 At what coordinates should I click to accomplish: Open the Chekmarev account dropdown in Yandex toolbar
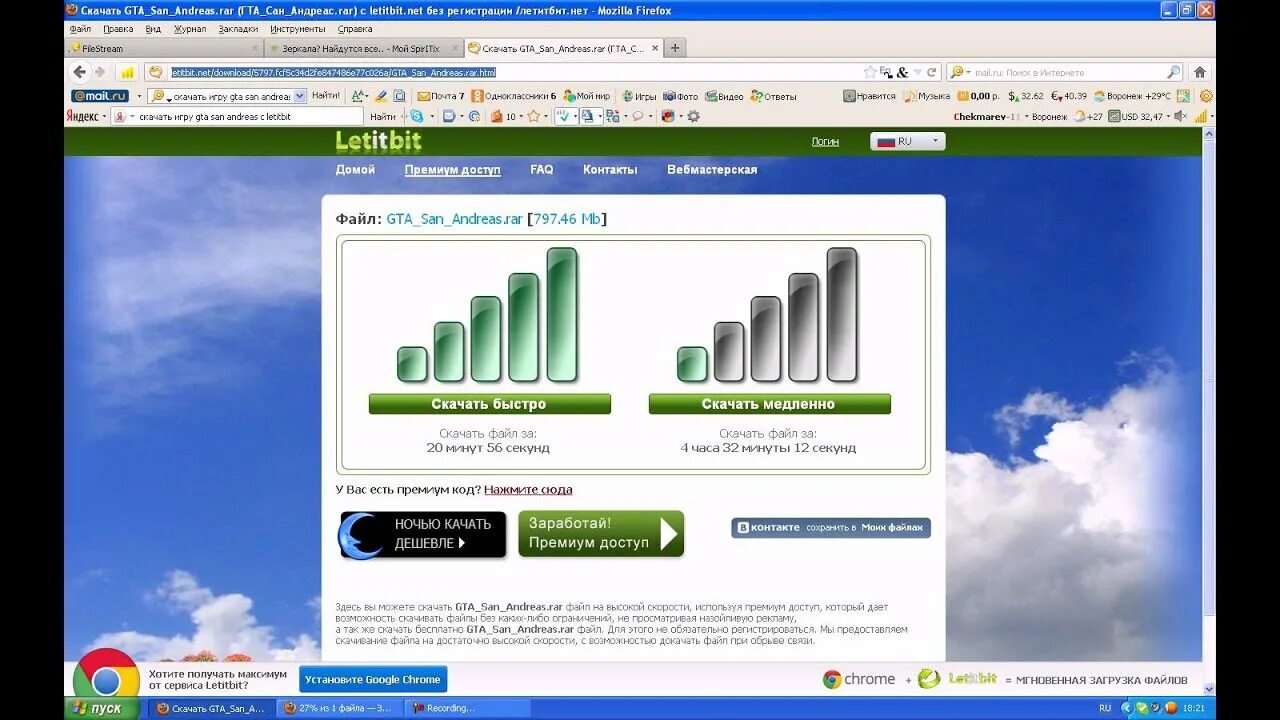coord(988,116)
